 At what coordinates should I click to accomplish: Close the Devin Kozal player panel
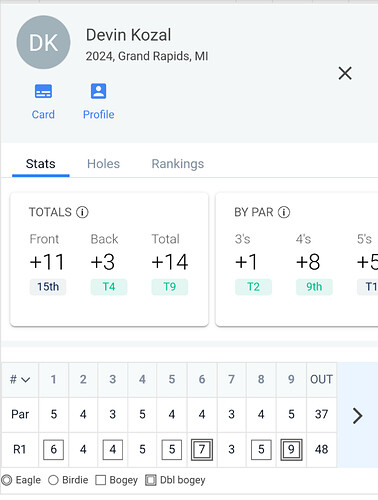point(345,73)
